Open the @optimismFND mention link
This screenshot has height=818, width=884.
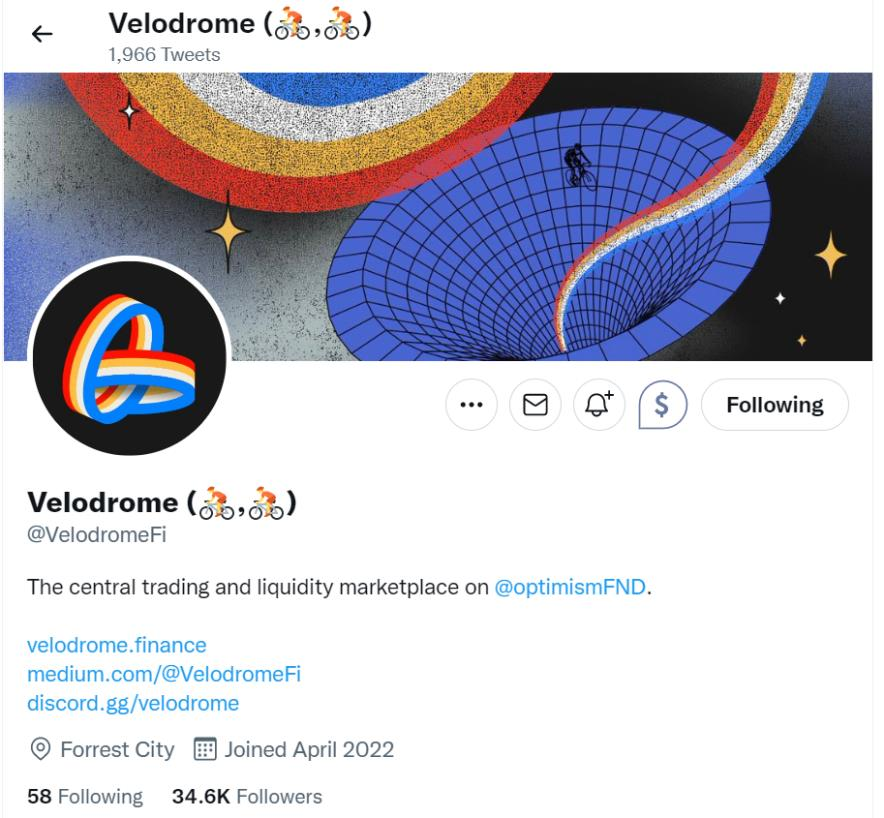pyautogui.click(x=570, y=587)
